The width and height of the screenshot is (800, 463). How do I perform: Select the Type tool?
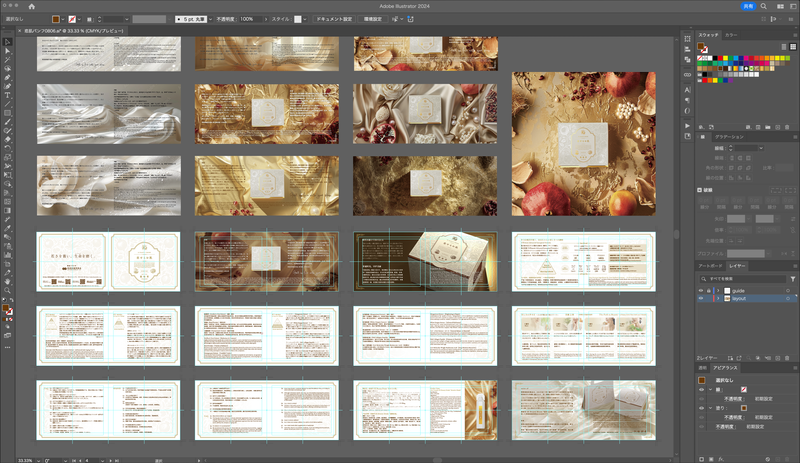(x=7, y=95)
